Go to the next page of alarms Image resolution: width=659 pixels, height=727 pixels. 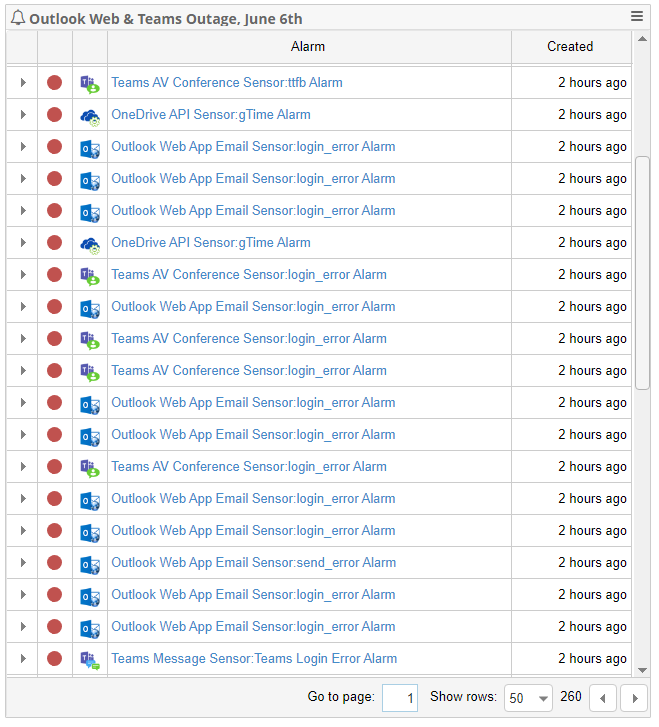pos(634,698)
